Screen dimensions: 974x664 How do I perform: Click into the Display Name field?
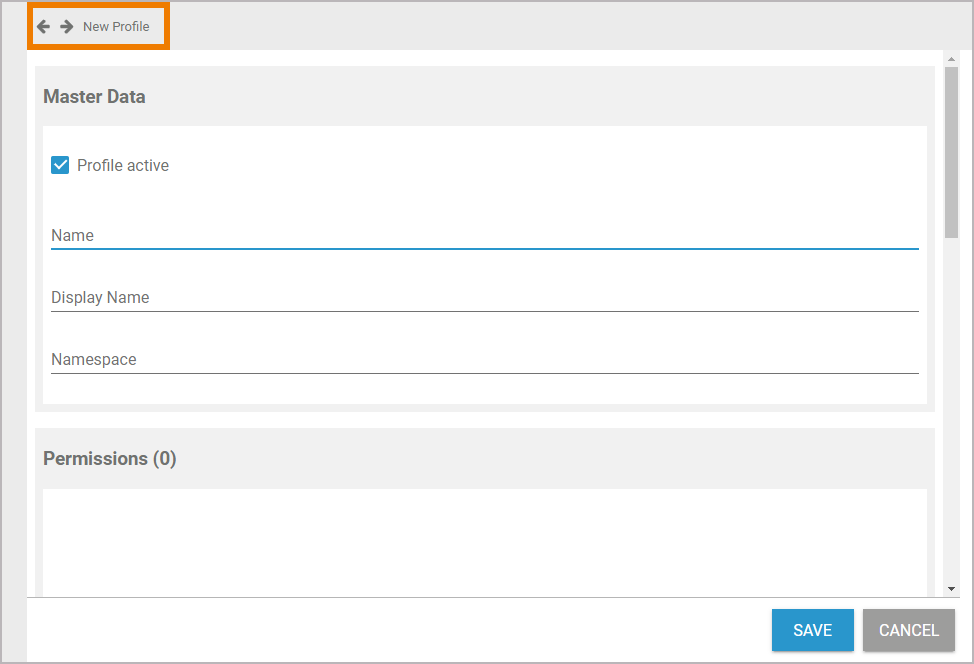click(x=484, y=298)
